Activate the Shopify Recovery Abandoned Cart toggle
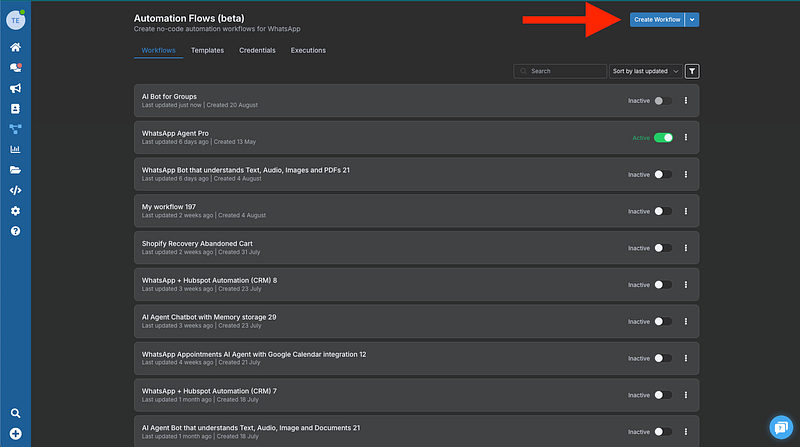The image size is (800, 447). (x=663, y=248)
